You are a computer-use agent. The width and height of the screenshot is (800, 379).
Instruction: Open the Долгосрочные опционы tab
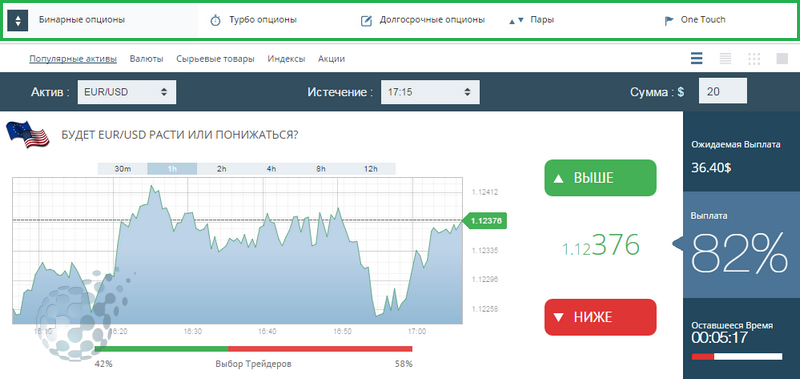click(432, 20)
